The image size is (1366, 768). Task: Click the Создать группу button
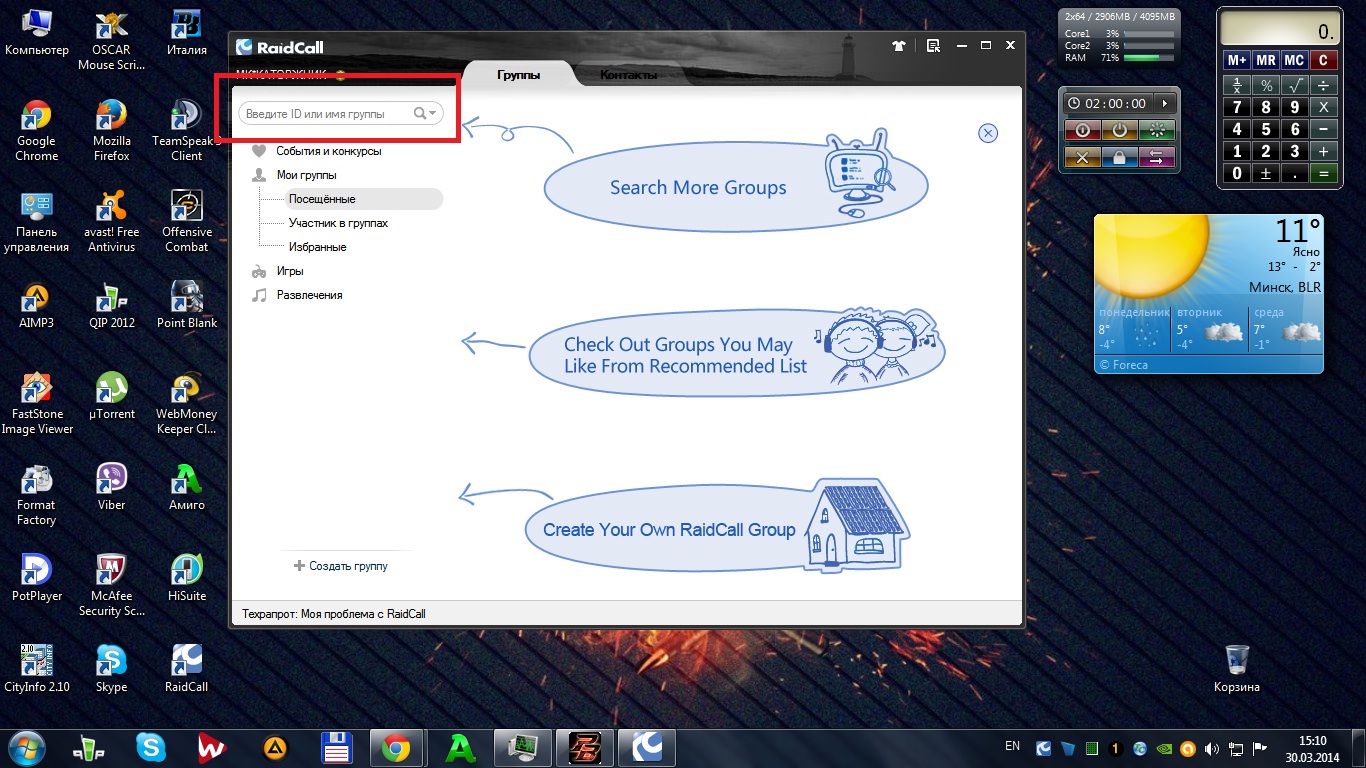(x=341, y=566)
